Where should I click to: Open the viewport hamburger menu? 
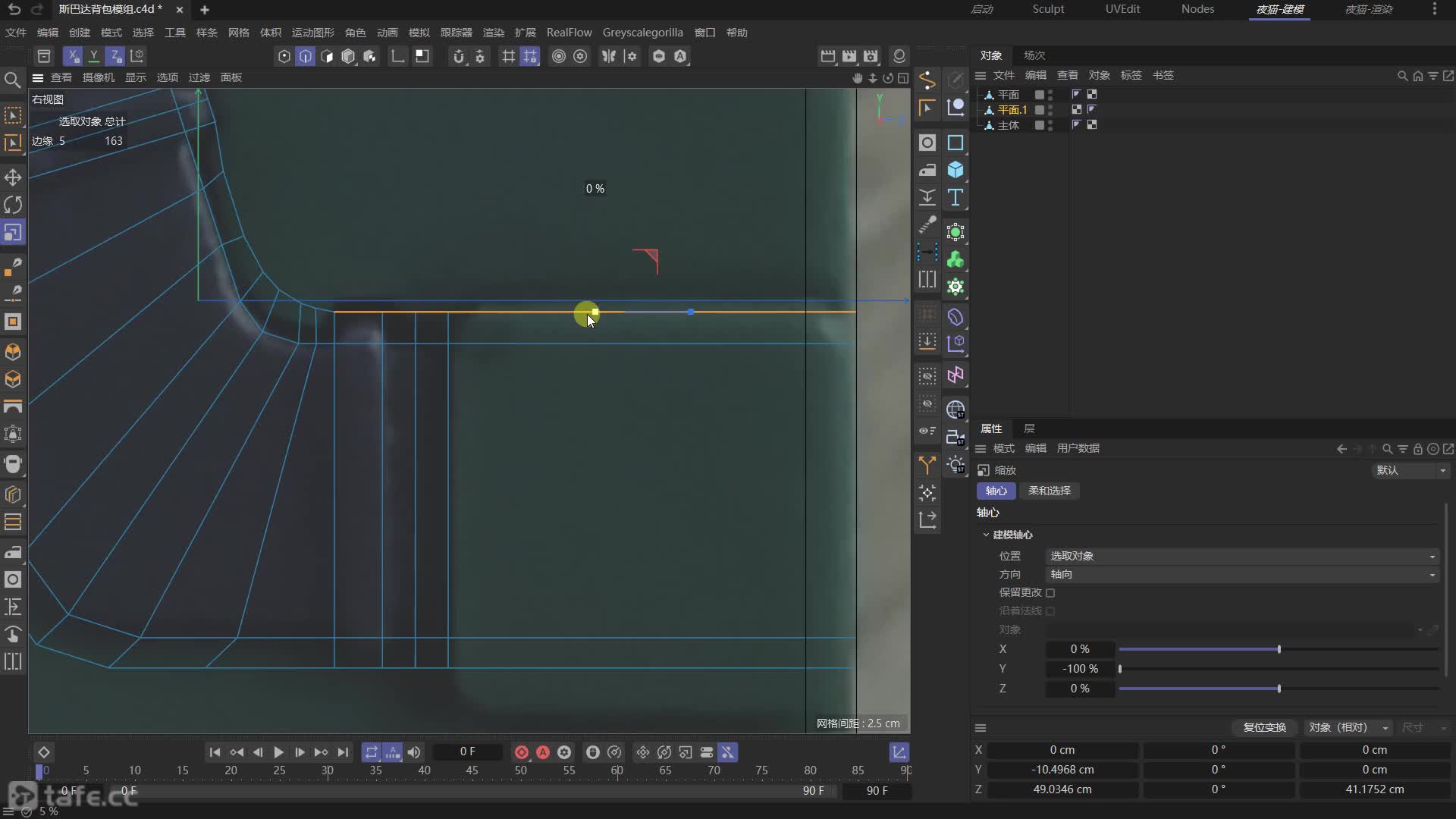click(37, 77)
